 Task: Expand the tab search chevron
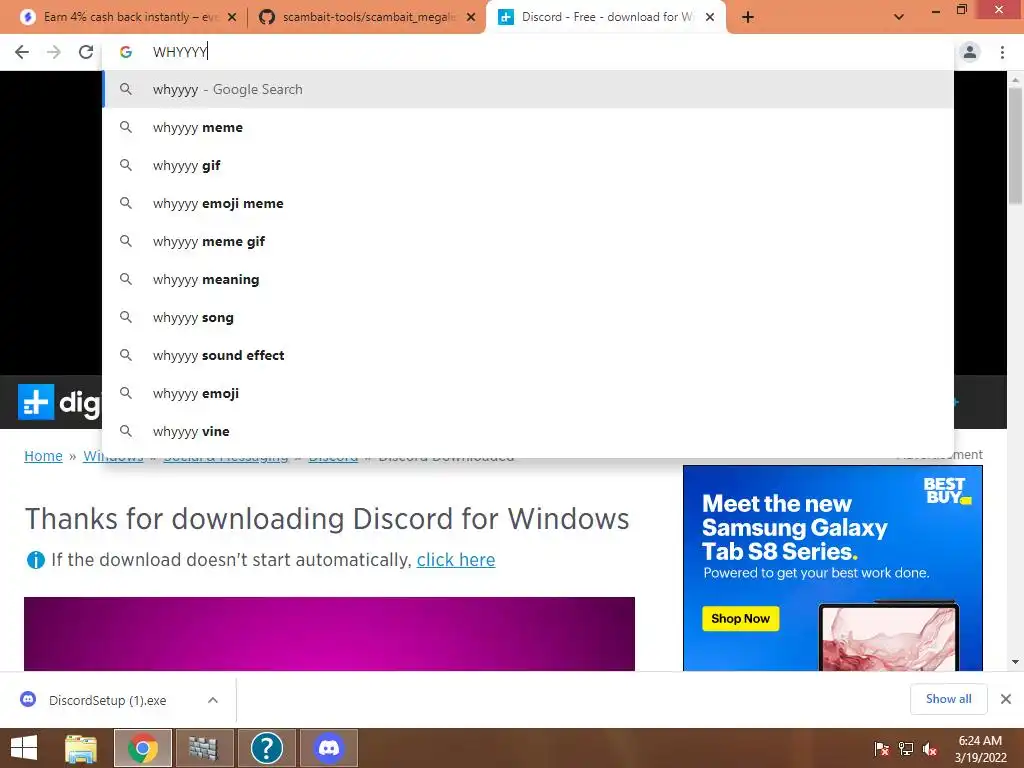click(899, 17)
